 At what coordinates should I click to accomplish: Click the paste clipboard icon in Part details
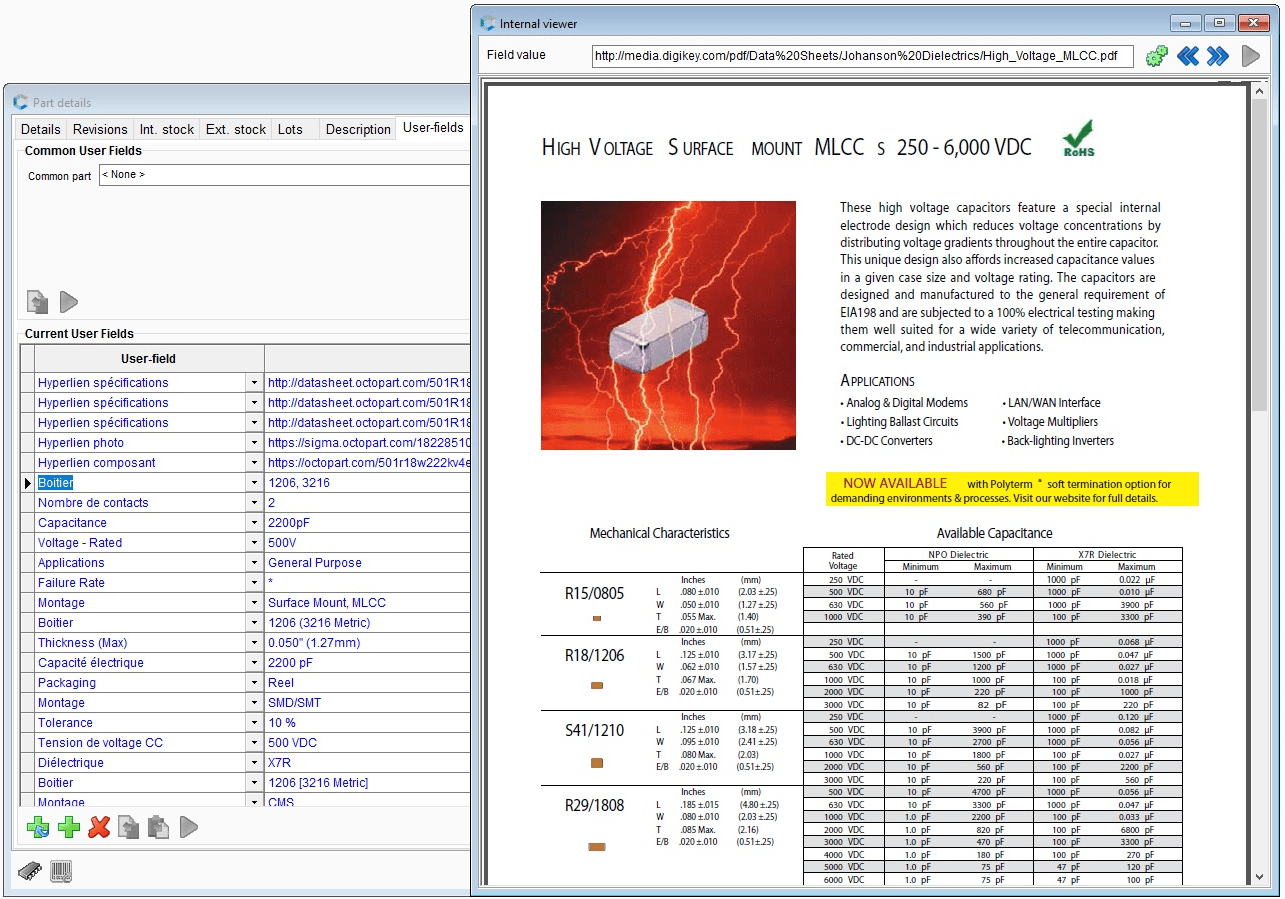158,827
